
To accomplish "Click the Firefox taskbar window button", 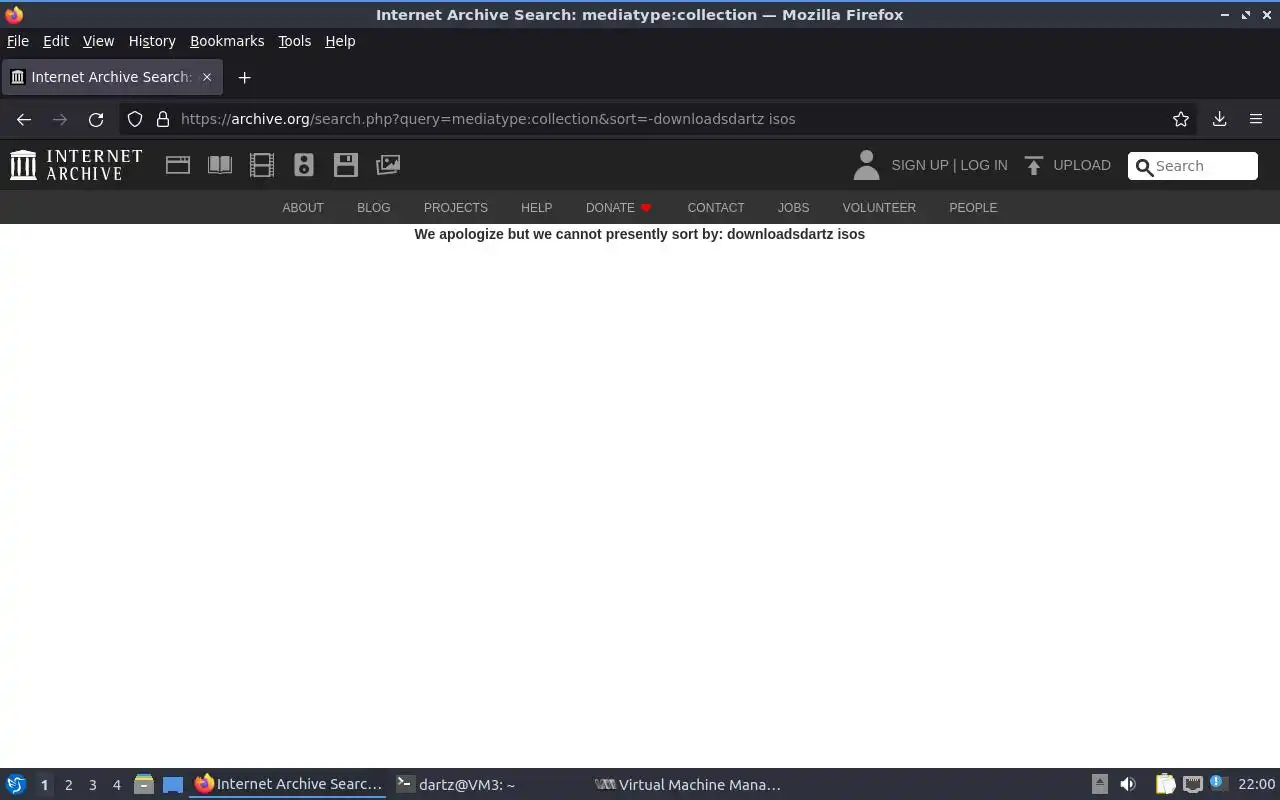I will (x=288, y=784).
